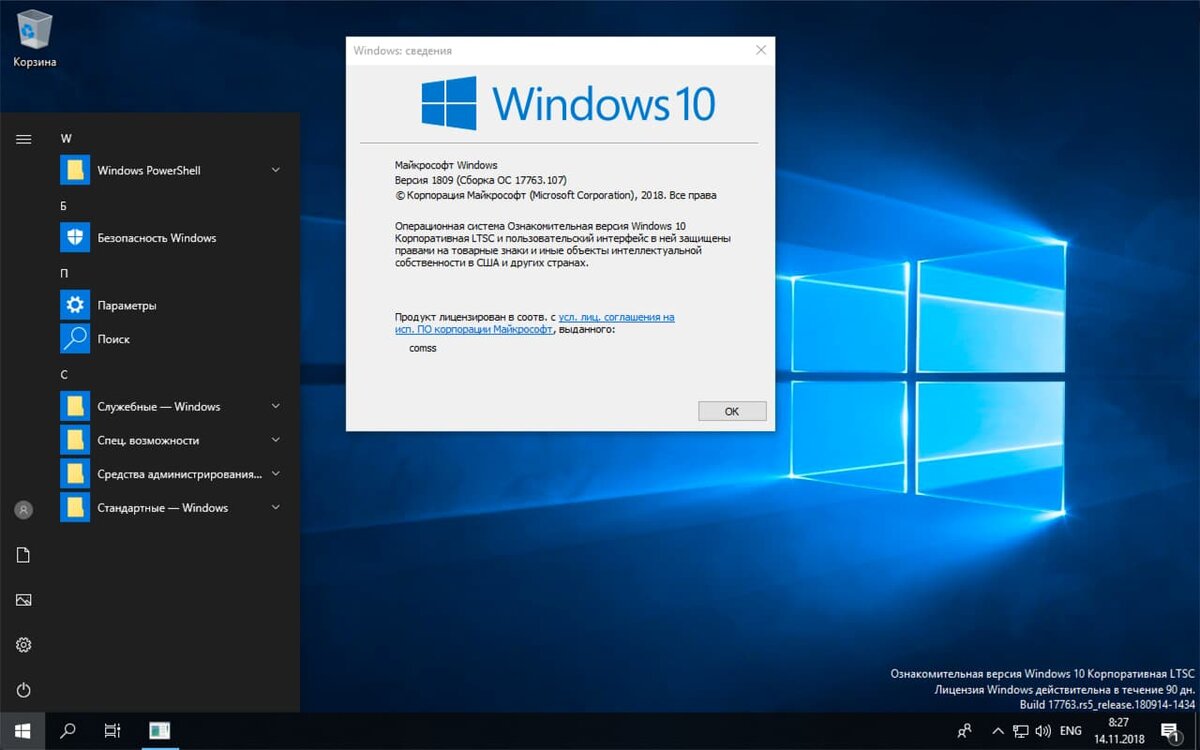Click 'Спец. возможности' label
Viewport: 1200px width, 750px height.
[148, 440]
